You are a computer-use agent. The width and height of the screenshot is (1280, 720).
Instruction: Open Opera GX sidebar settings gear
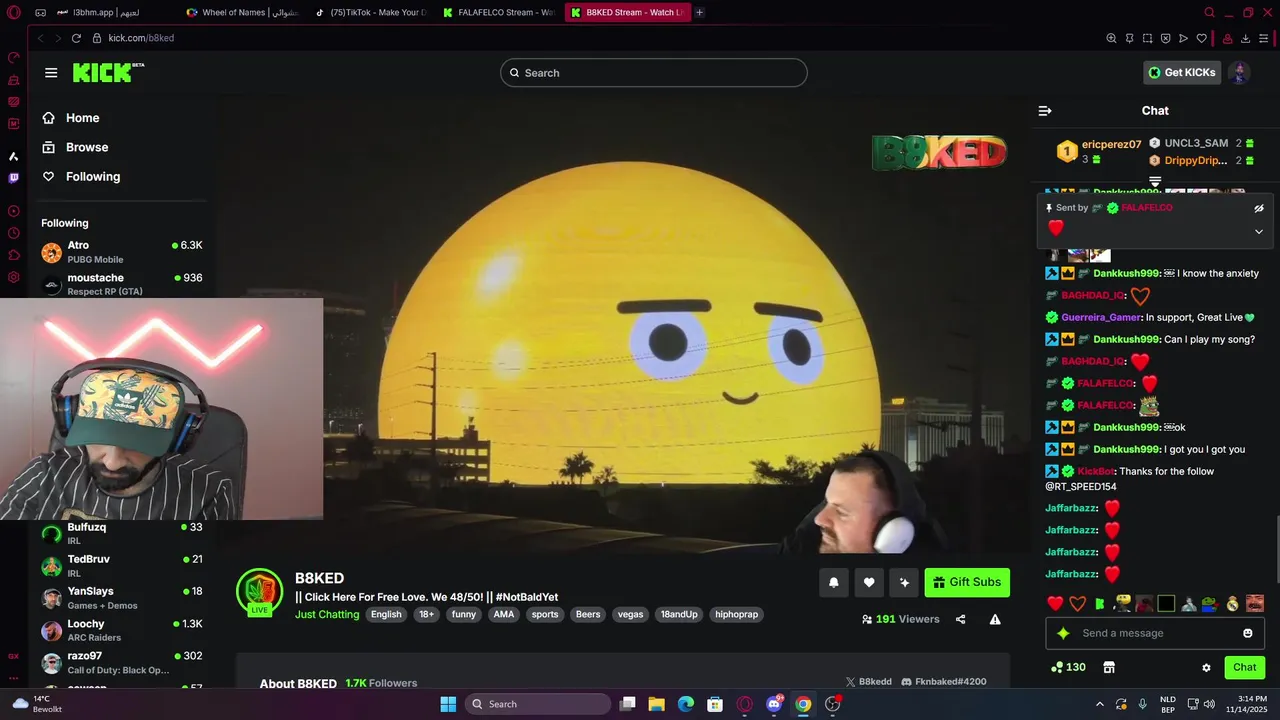coord(13,277)
